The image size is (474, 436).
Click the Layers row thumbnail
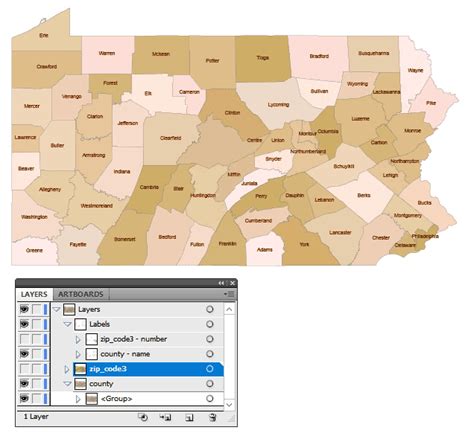pos(69,309)
